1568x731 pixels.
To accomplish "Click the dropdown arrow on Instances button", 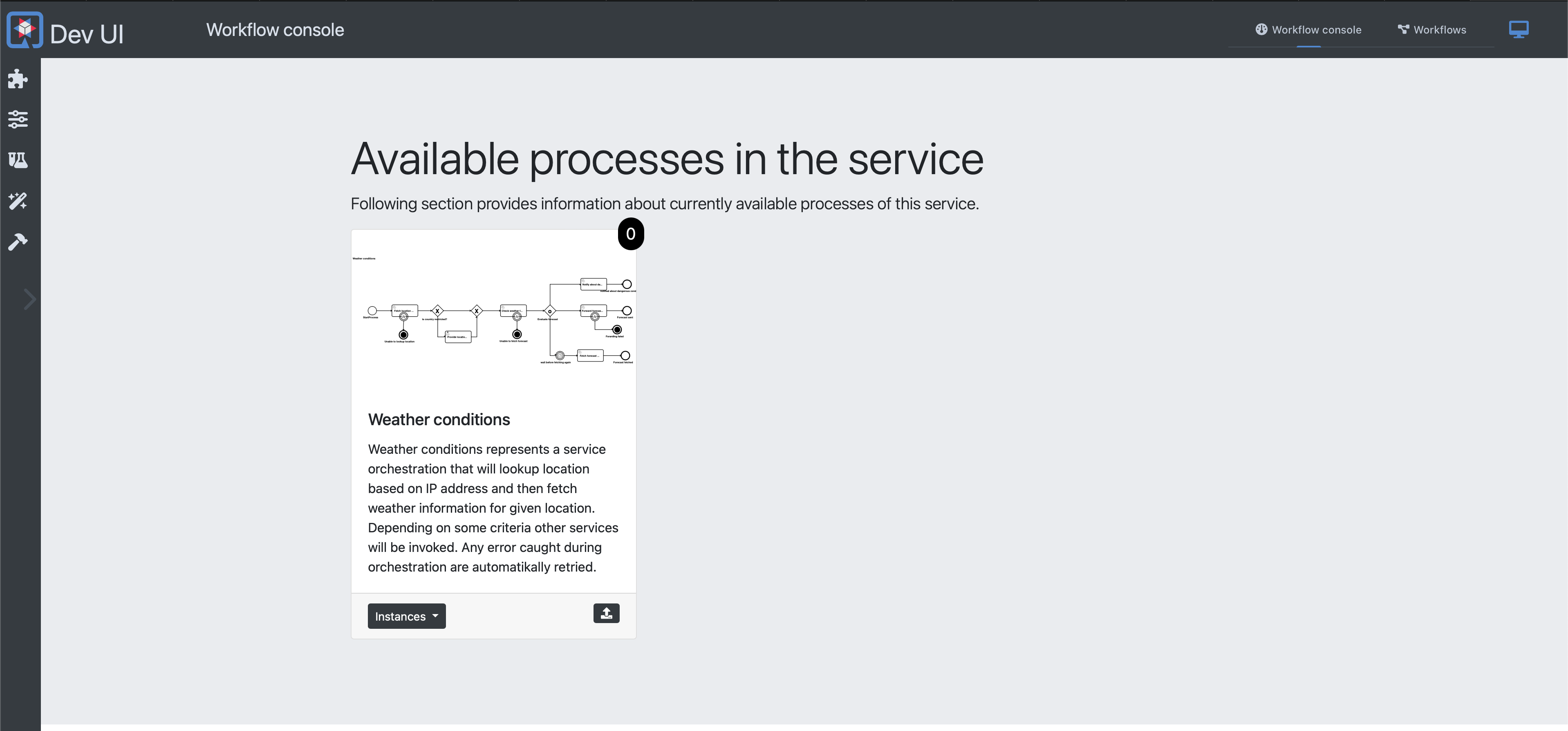I will click(437, 615).
